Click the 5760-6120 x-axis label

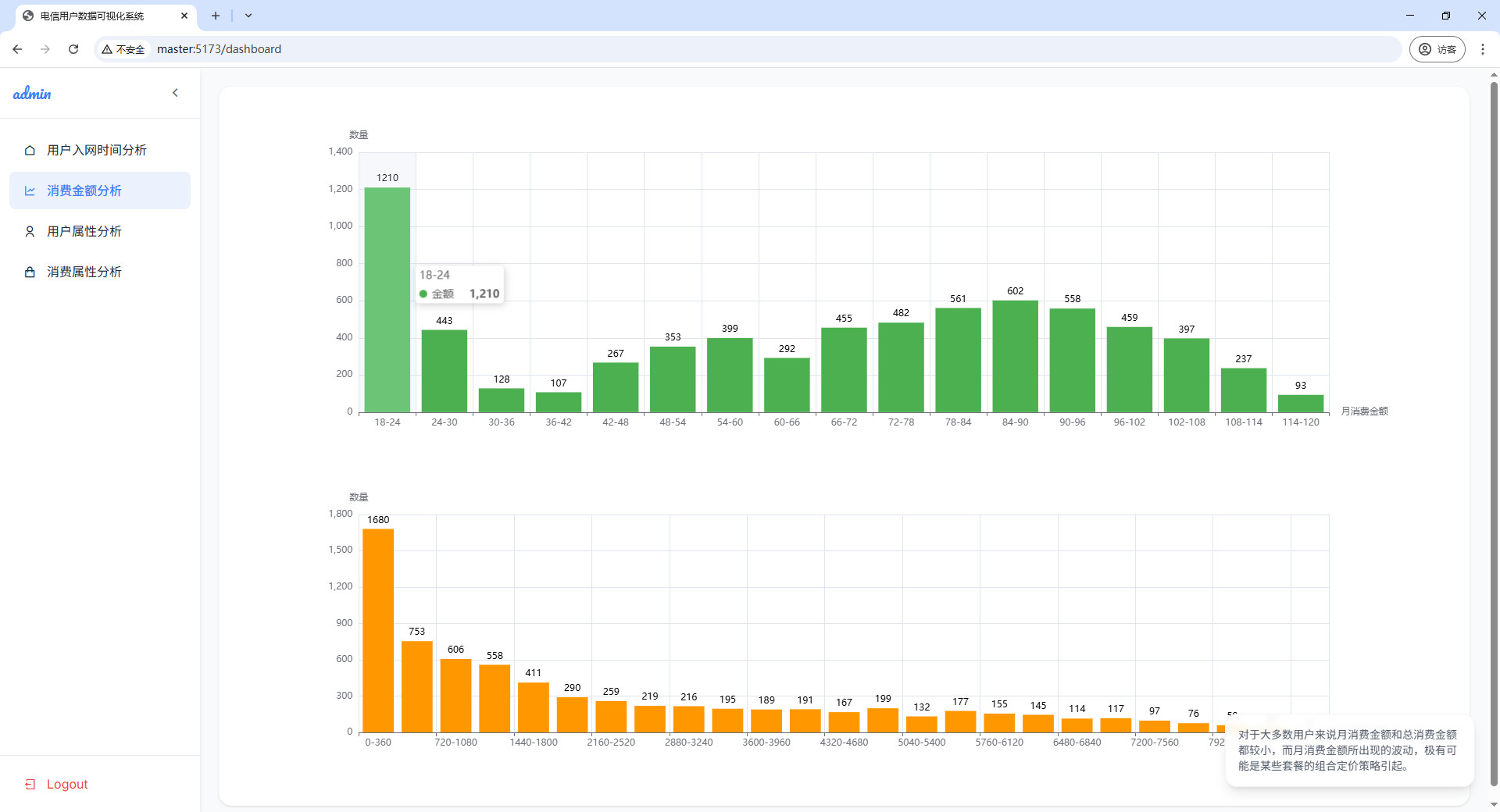click(999, 743)
